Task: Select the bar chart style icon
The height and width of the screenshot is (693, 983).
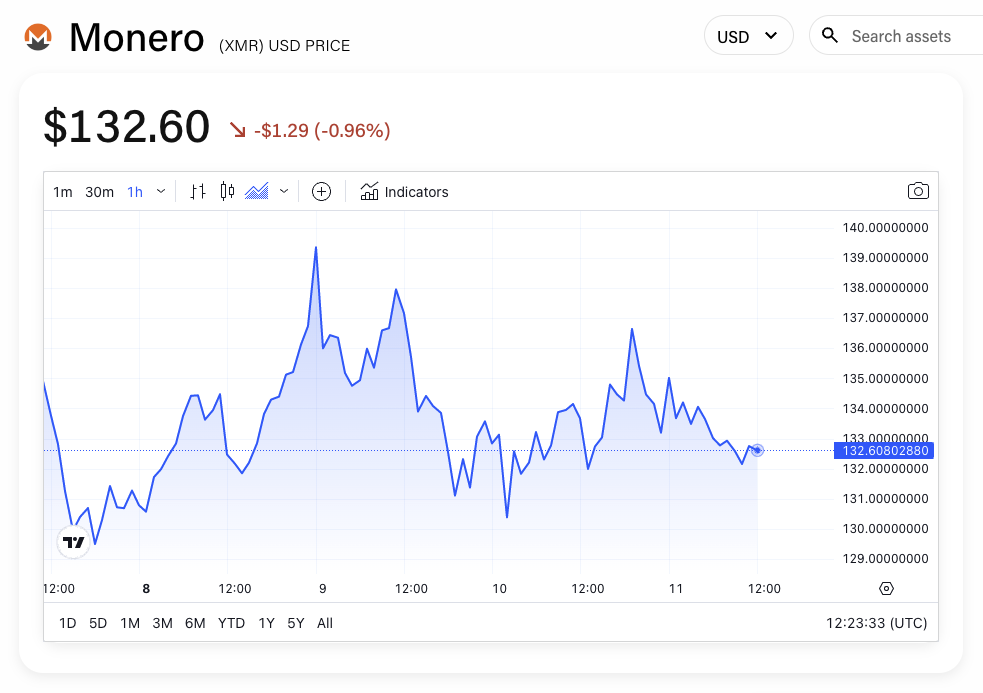Action: click(x=198, y=191)
